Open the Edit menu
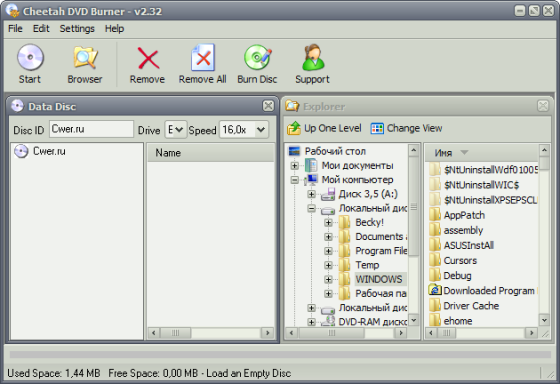 click(x=41, y=29)
